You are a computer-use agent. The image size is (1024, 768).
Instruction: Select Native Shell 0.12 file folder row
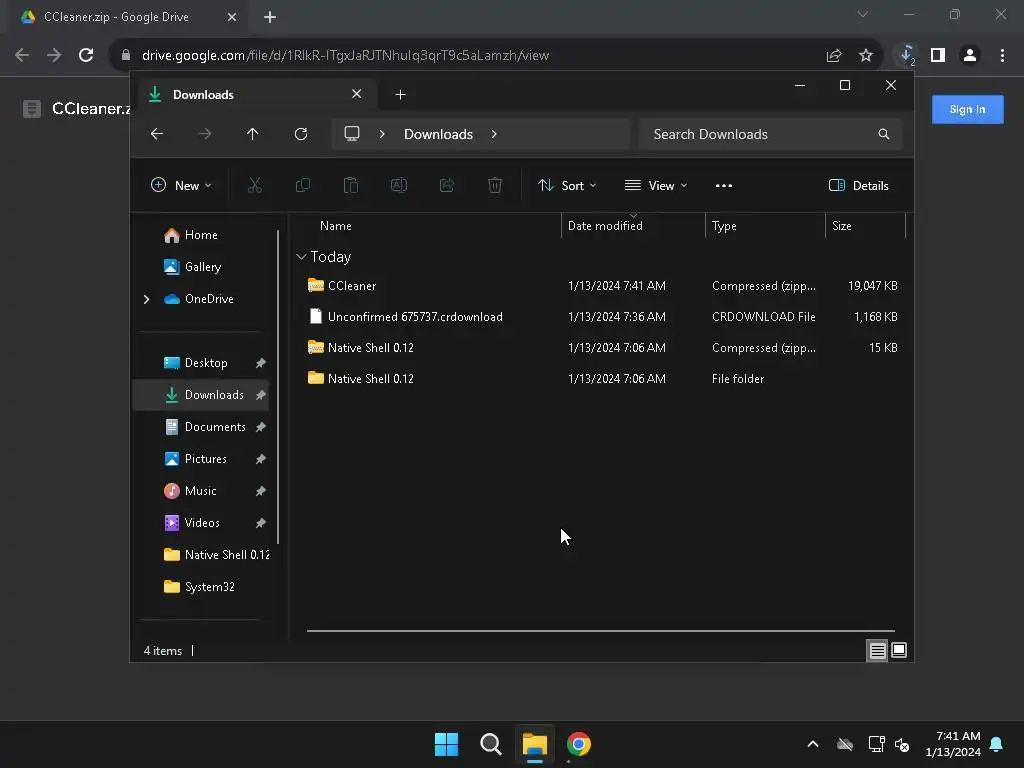(601, 379)
